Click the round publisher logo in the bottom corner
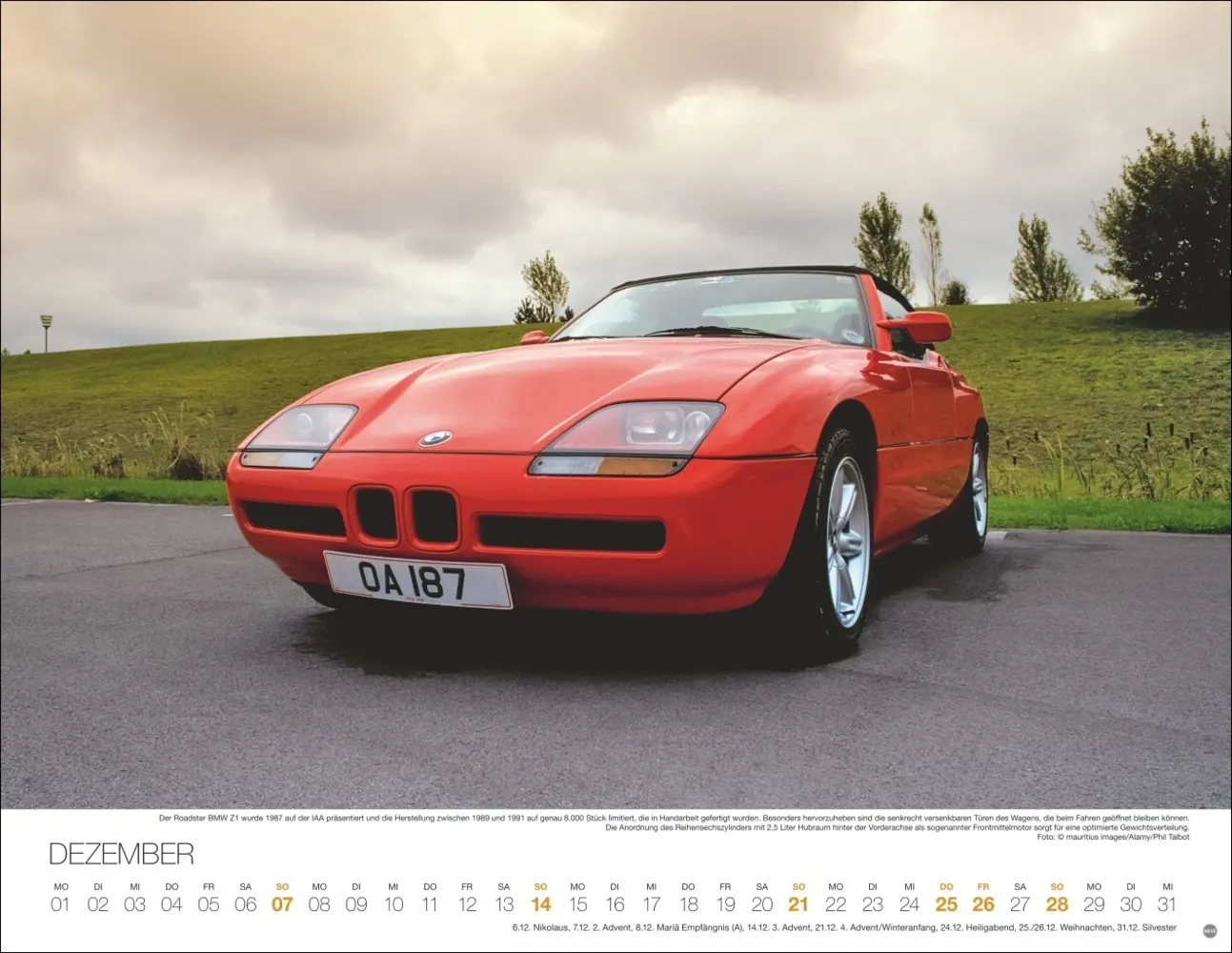The image size is (1232, 953). coord(1209,931)
